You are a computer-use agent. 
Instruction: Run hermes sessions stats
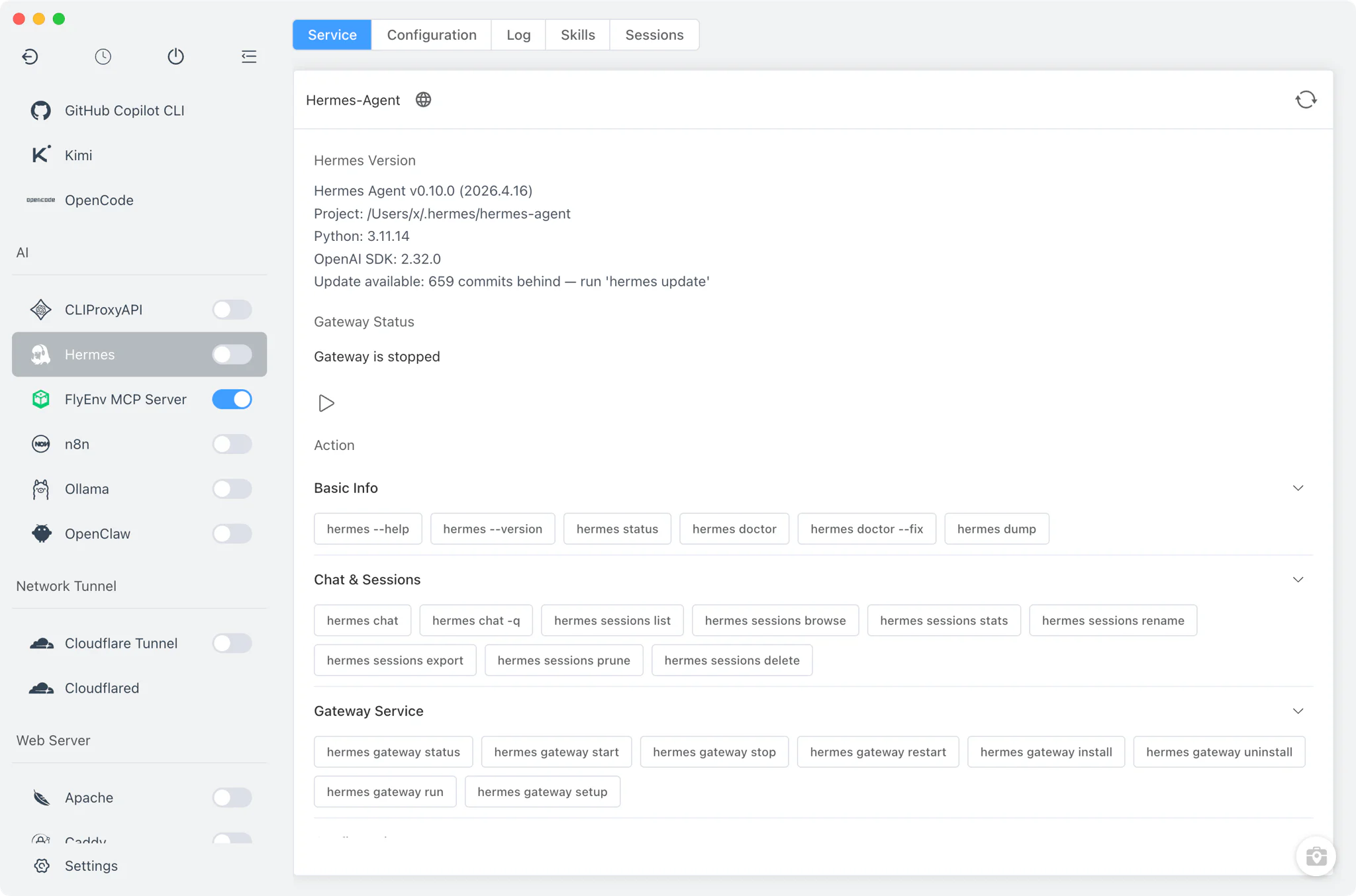pos(944,620)
